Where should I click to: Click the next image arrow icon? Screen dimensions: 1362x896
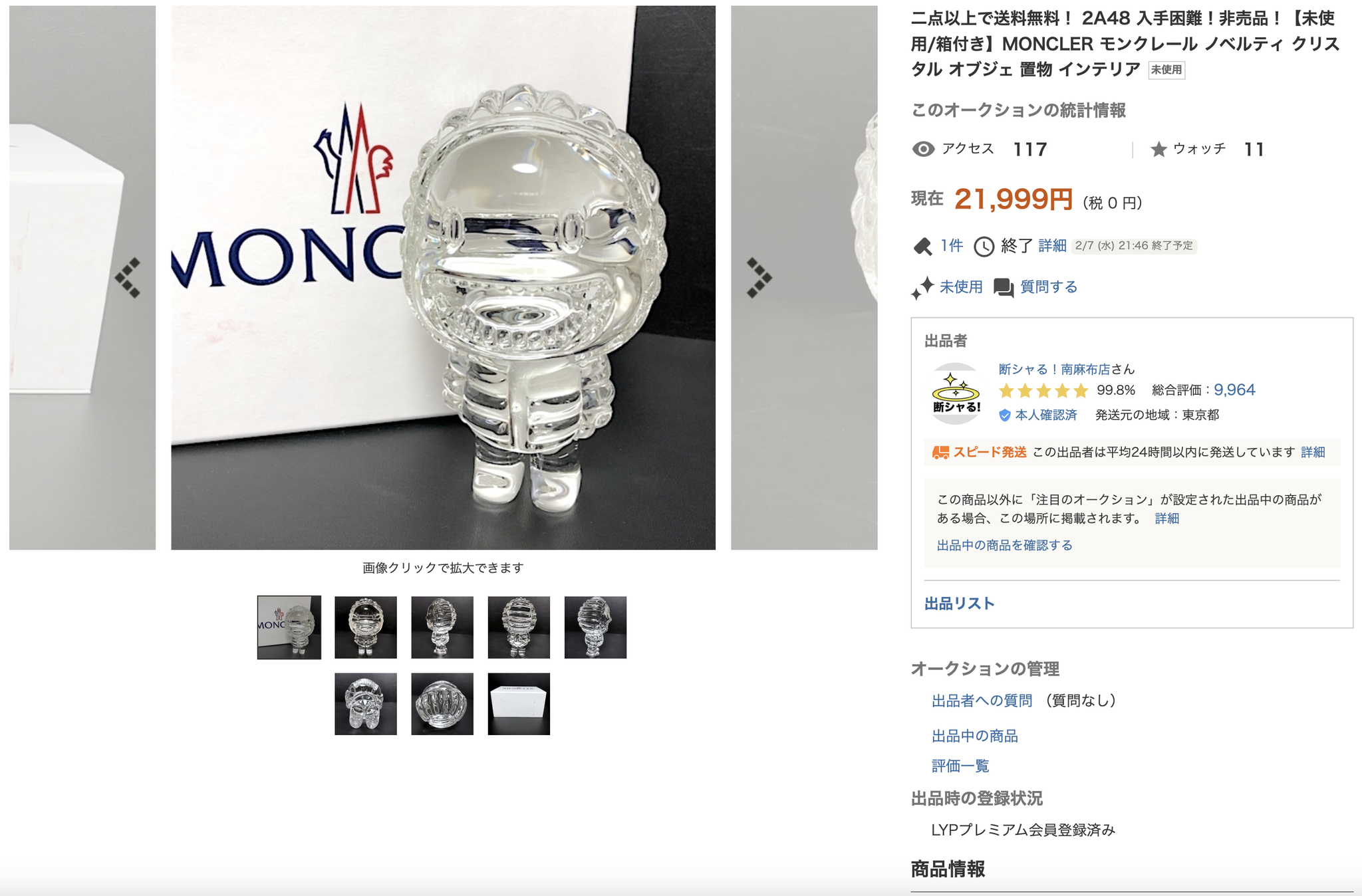point(759,278)
